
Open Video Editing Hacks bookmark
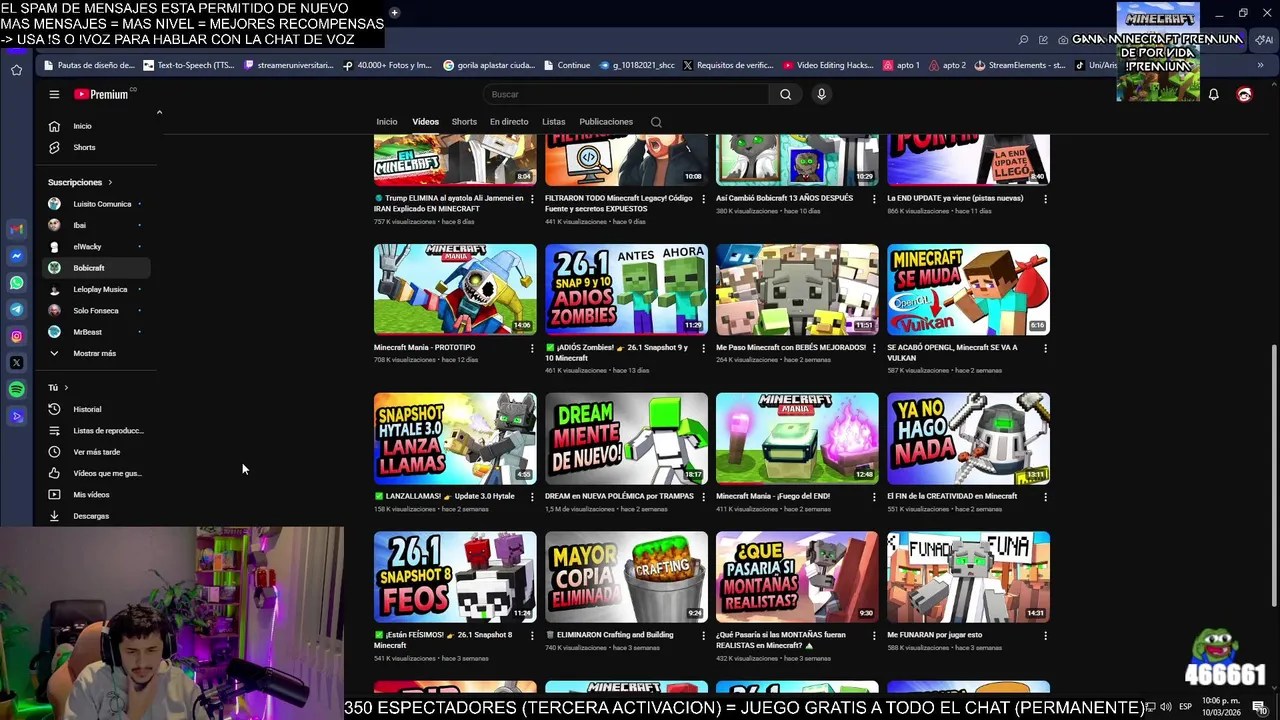(828, 65)
